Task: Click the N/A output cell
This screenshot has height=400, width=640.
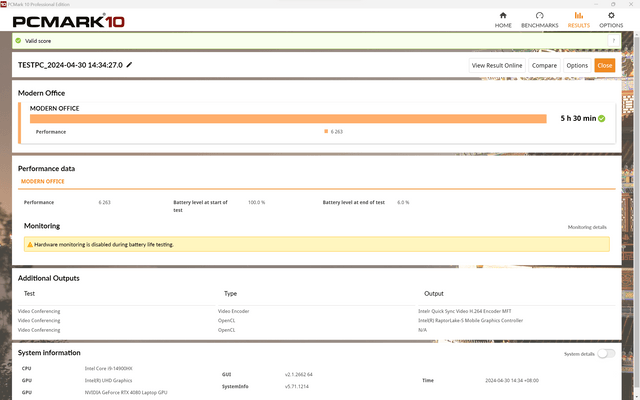Action: point(422,330)
